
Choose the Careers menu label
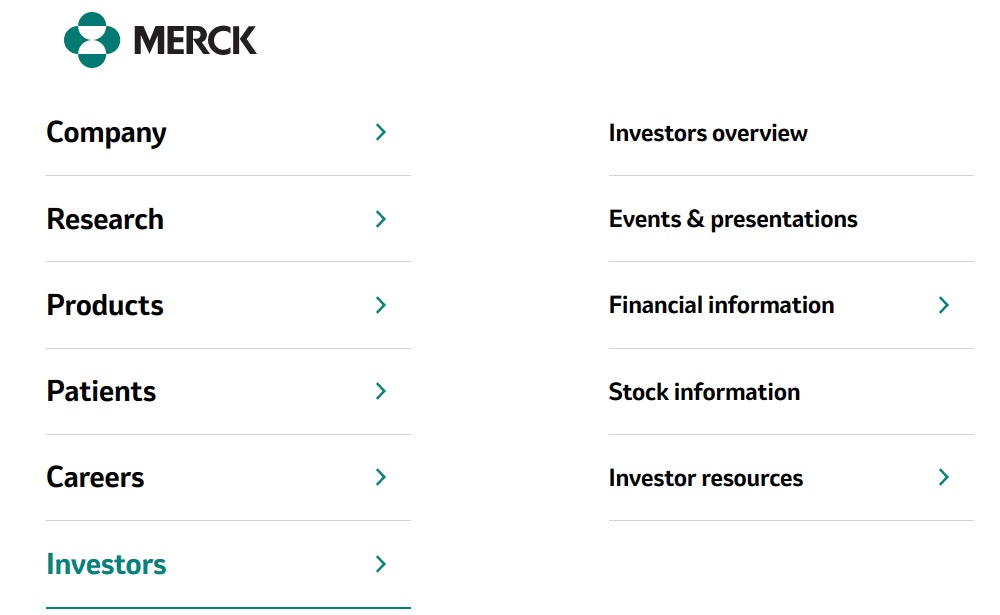[x=95, y=477]
